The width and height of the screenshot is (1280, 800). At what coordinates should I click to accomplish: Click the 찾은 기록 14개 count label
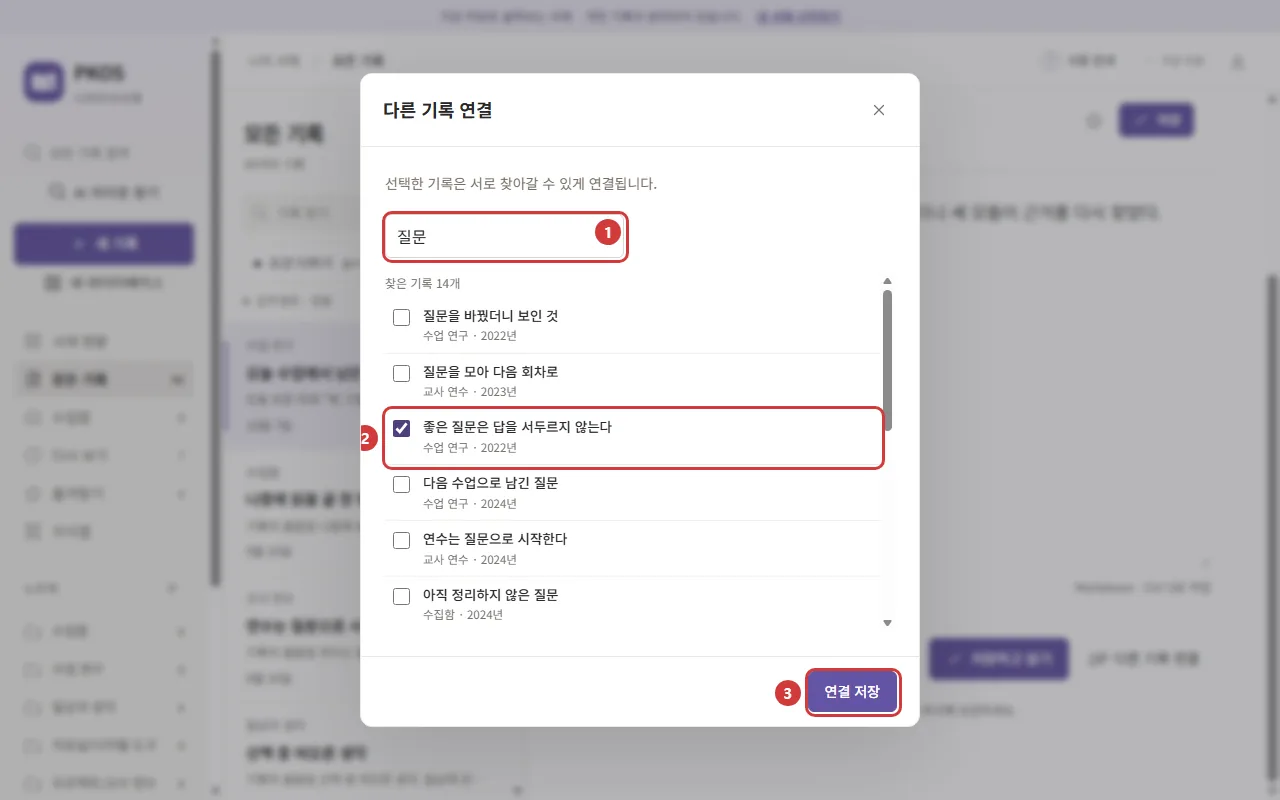point(422,284)
